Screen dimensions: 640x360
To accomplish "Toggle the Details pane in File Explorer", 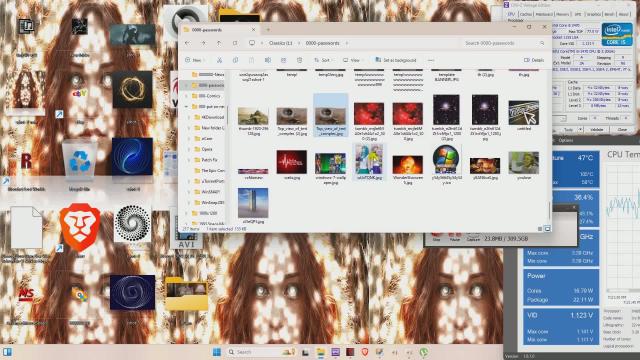I will (x=534, y=60).
